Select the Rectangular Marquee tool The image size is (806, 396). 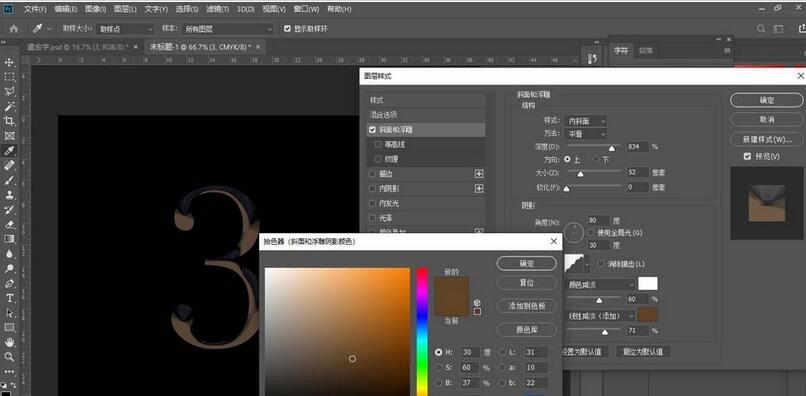[x=9, y=77]
